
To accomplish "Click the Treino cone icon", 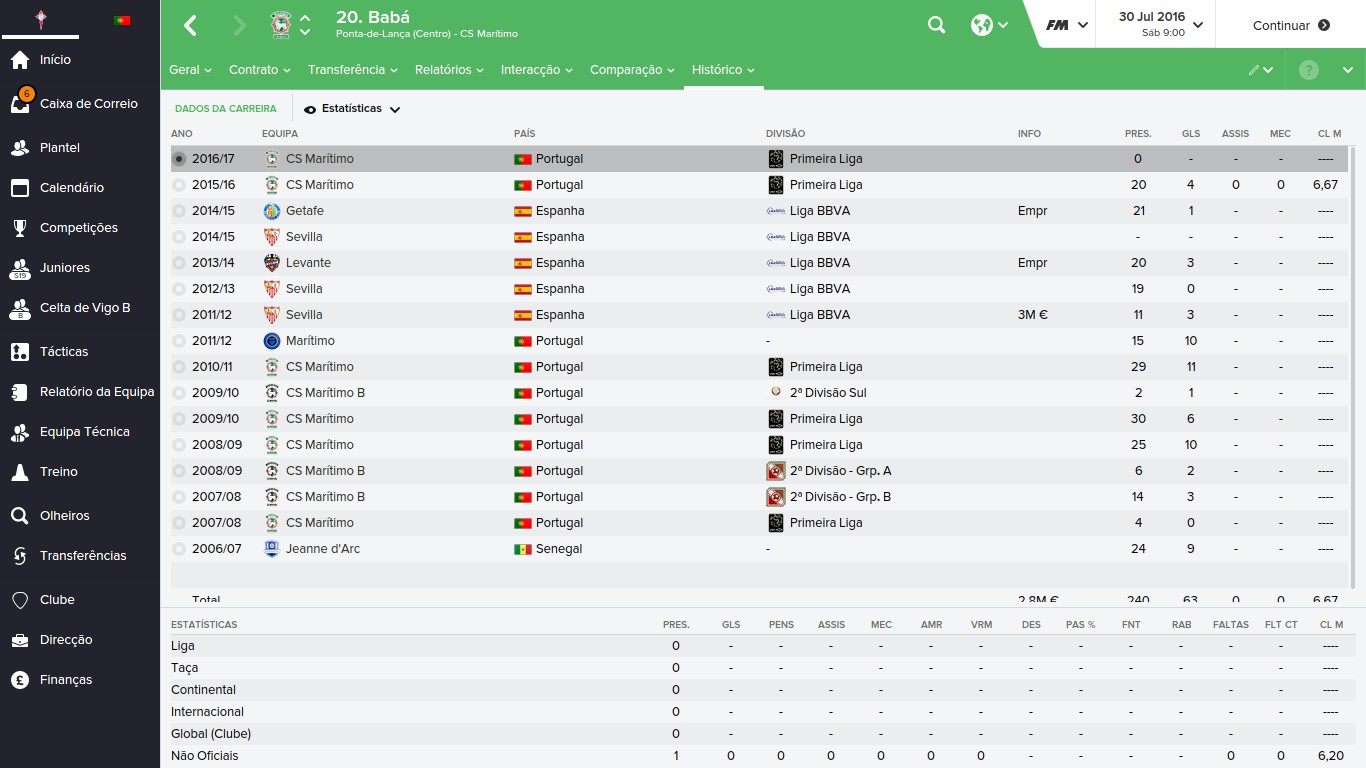I will 19,472.
